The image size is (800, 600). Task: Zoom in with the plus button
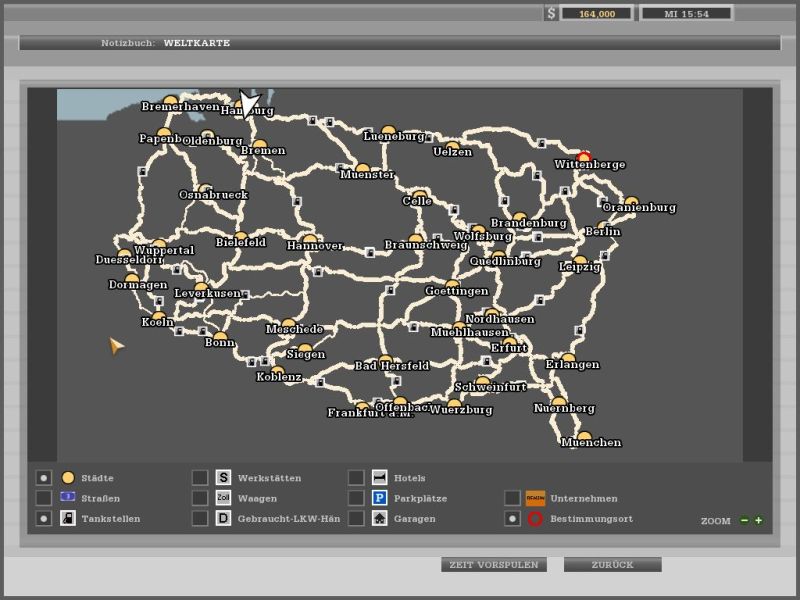coord(759,521)
